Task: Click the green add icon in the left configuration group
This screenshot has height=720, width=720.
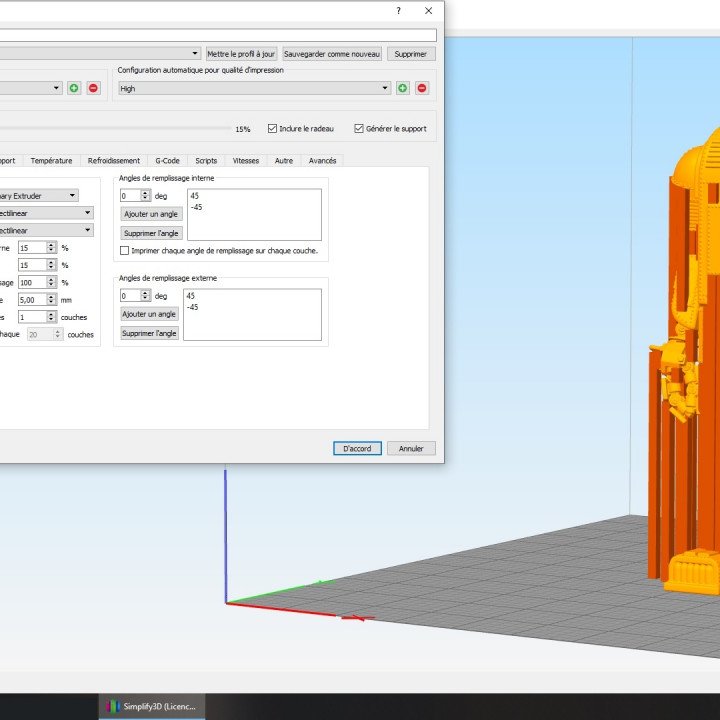Action: pos(74,88)
